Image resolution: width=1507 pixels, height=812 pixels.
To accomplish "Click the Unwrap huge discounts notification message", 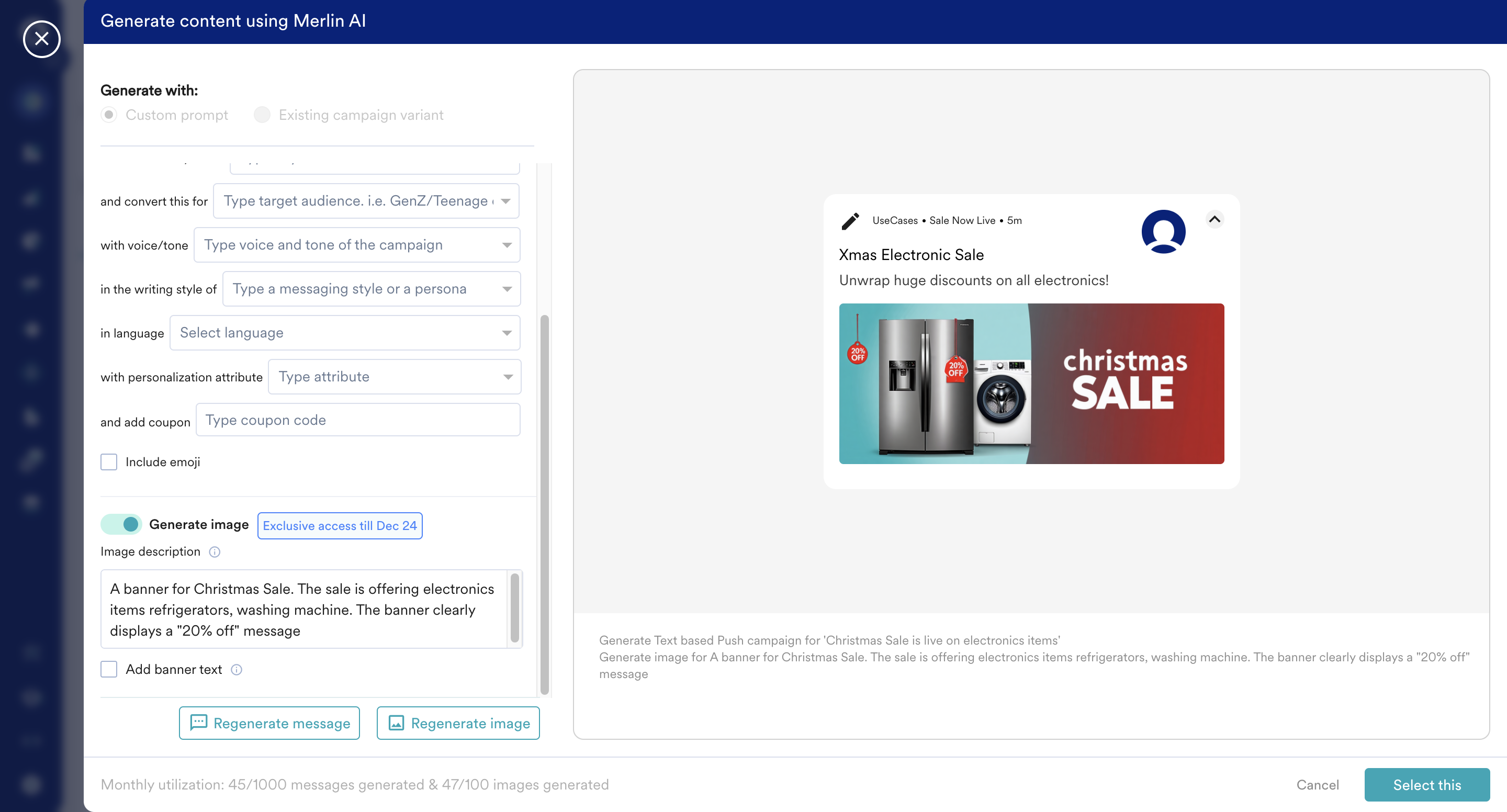I will coord(974,280).
